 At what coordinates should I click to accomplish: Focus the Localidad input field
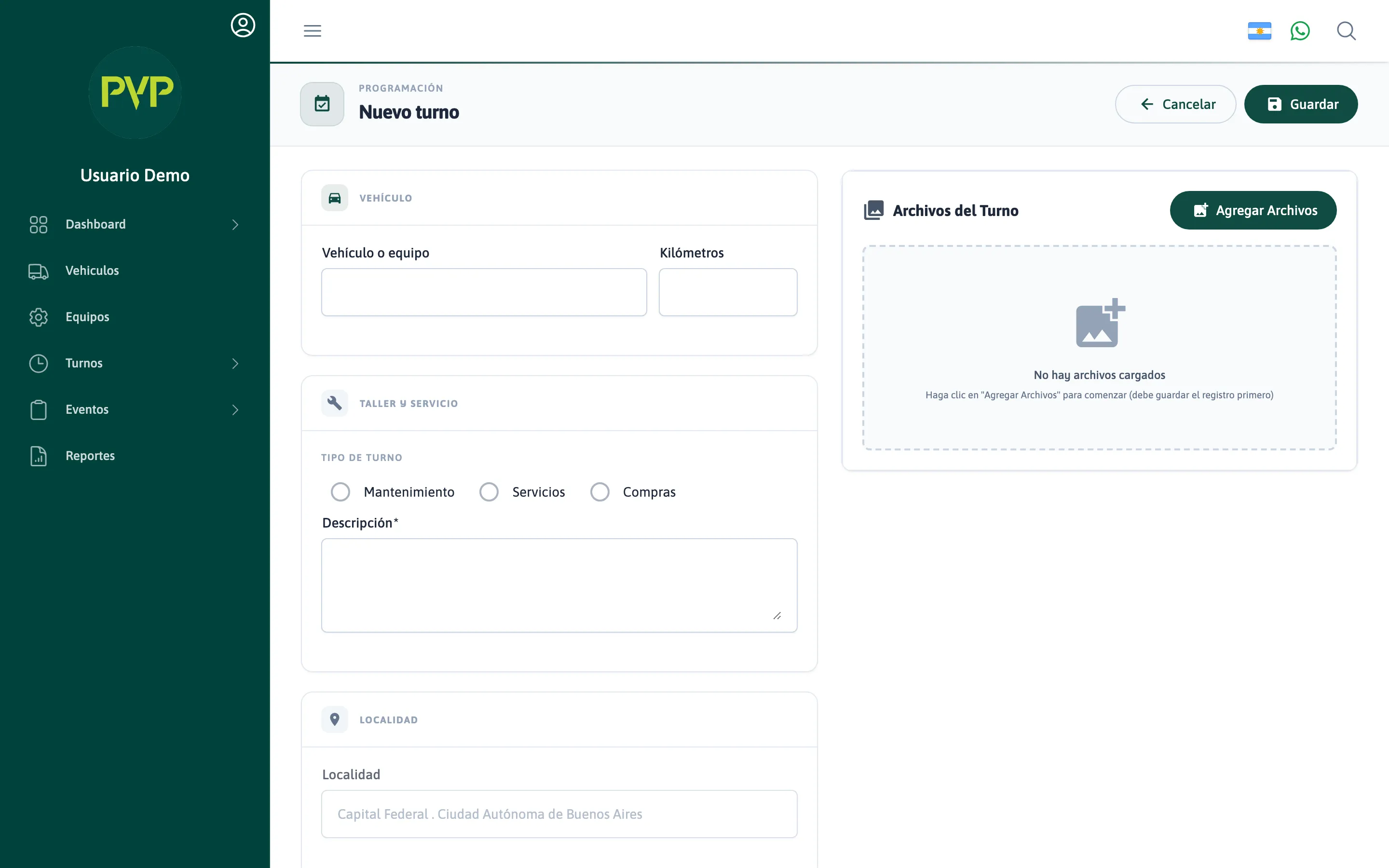click(559, 814)
